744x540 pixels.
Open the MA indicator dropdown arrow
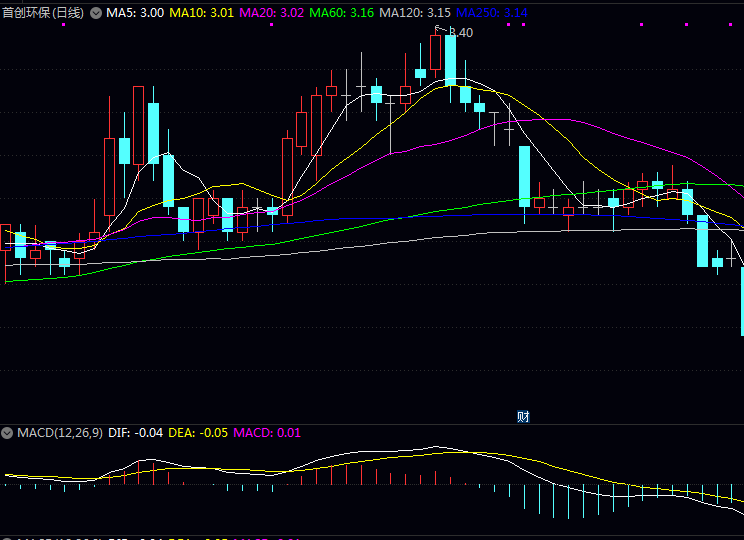[x=96, y=13]
